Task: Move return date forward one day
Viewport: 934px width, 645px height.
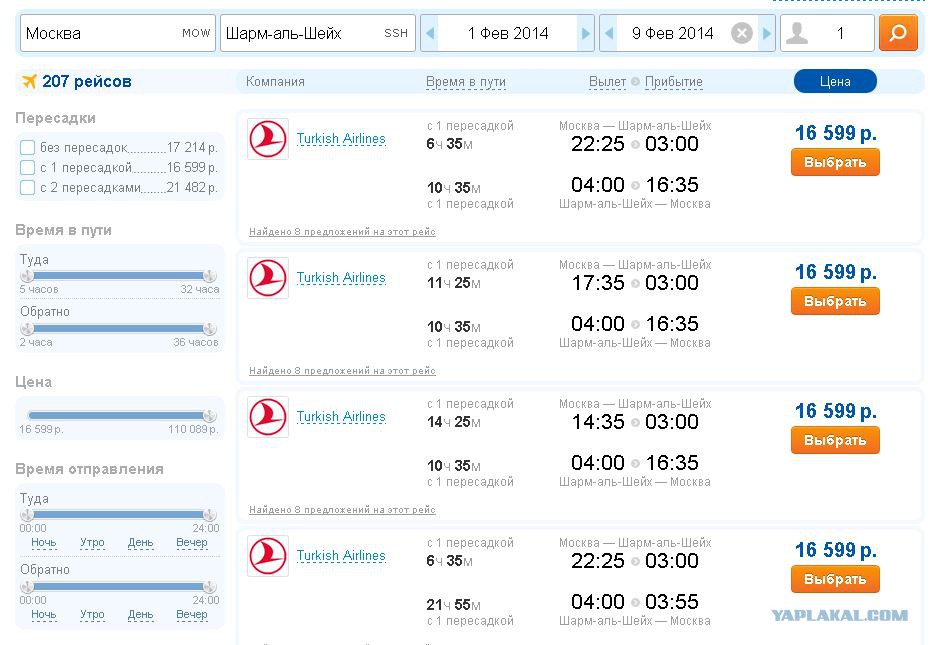Action: coord(767,33)
